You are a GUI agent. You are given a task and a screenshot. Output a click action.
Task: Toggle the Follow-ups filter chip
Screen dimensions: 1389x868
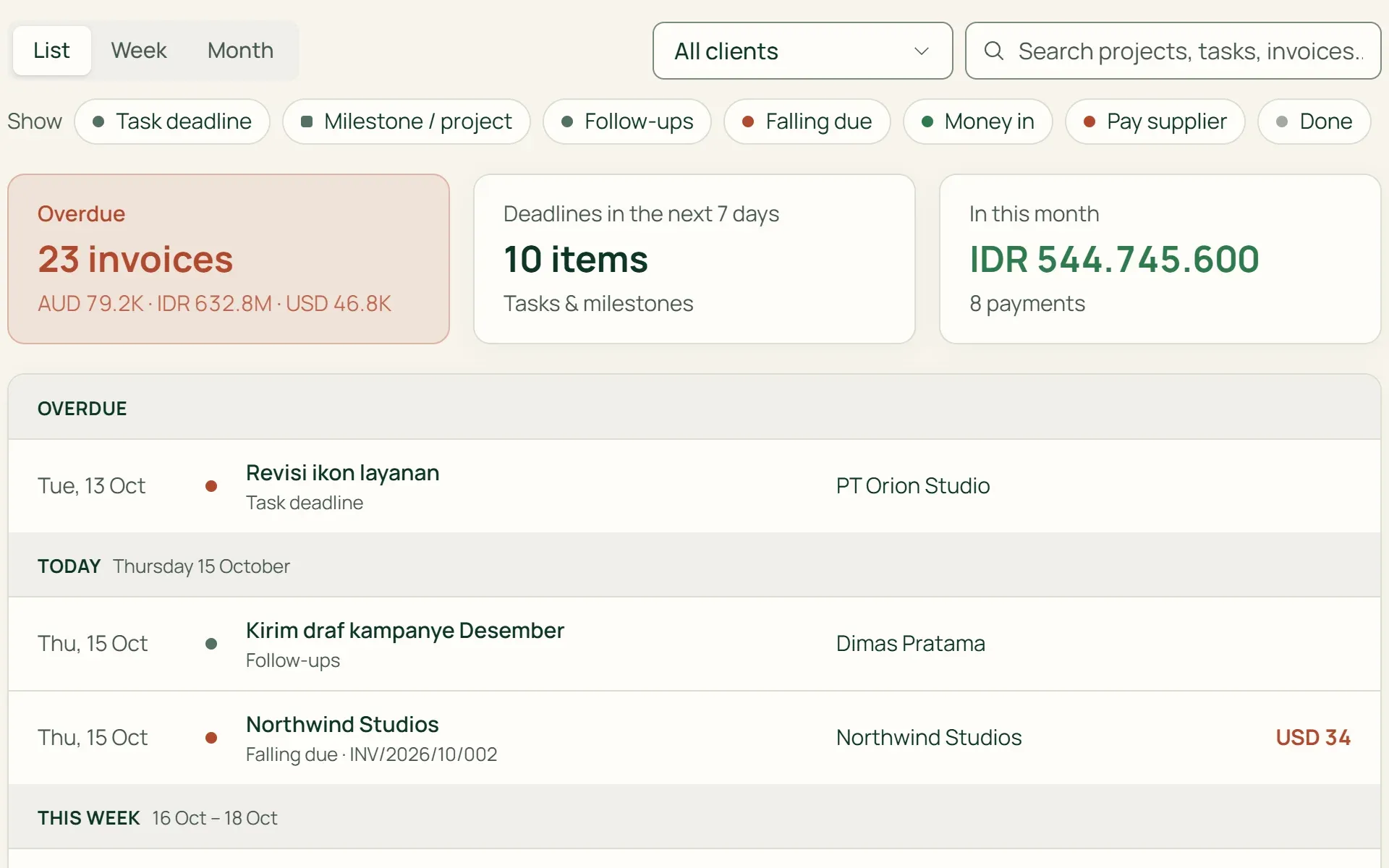pos(627,122)
